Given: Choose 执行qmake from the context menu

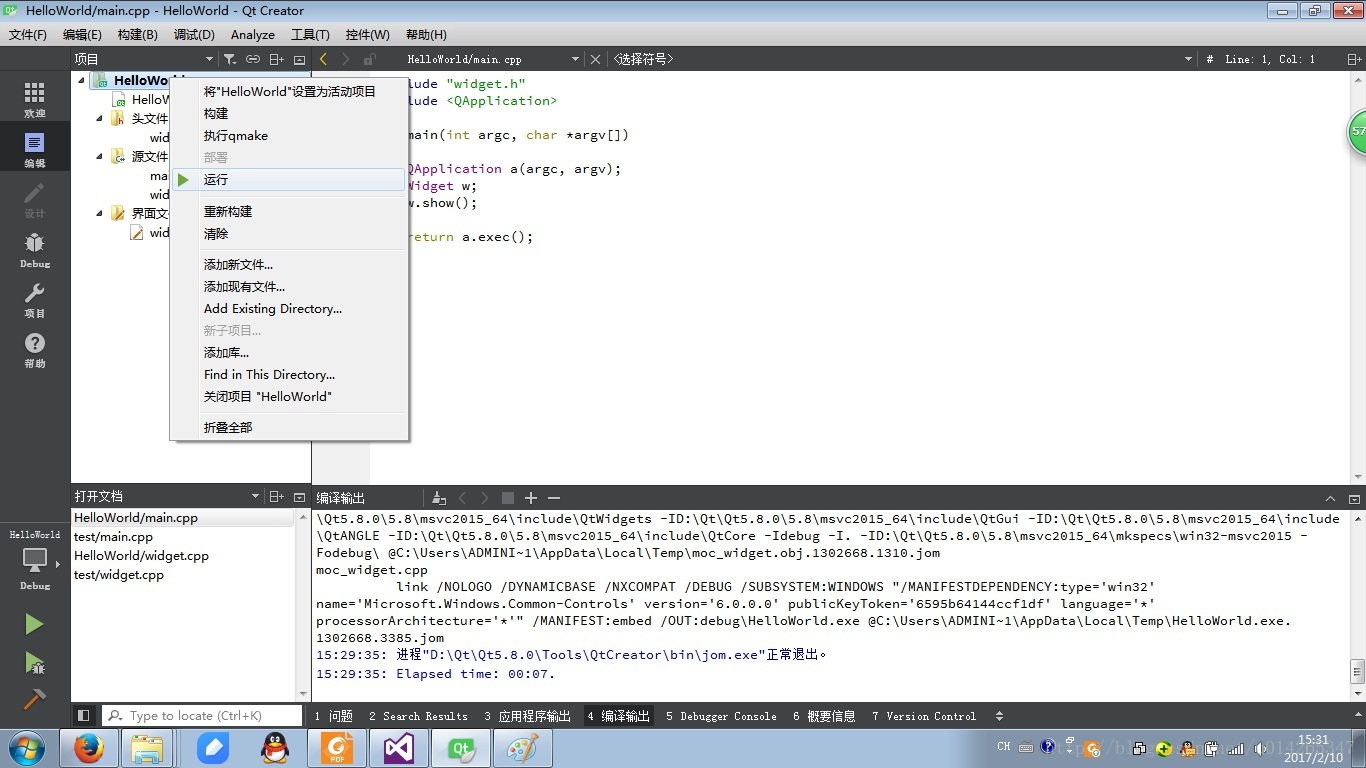Looking at the screenshot, I should pyautogui.click(x=289, y=136).
